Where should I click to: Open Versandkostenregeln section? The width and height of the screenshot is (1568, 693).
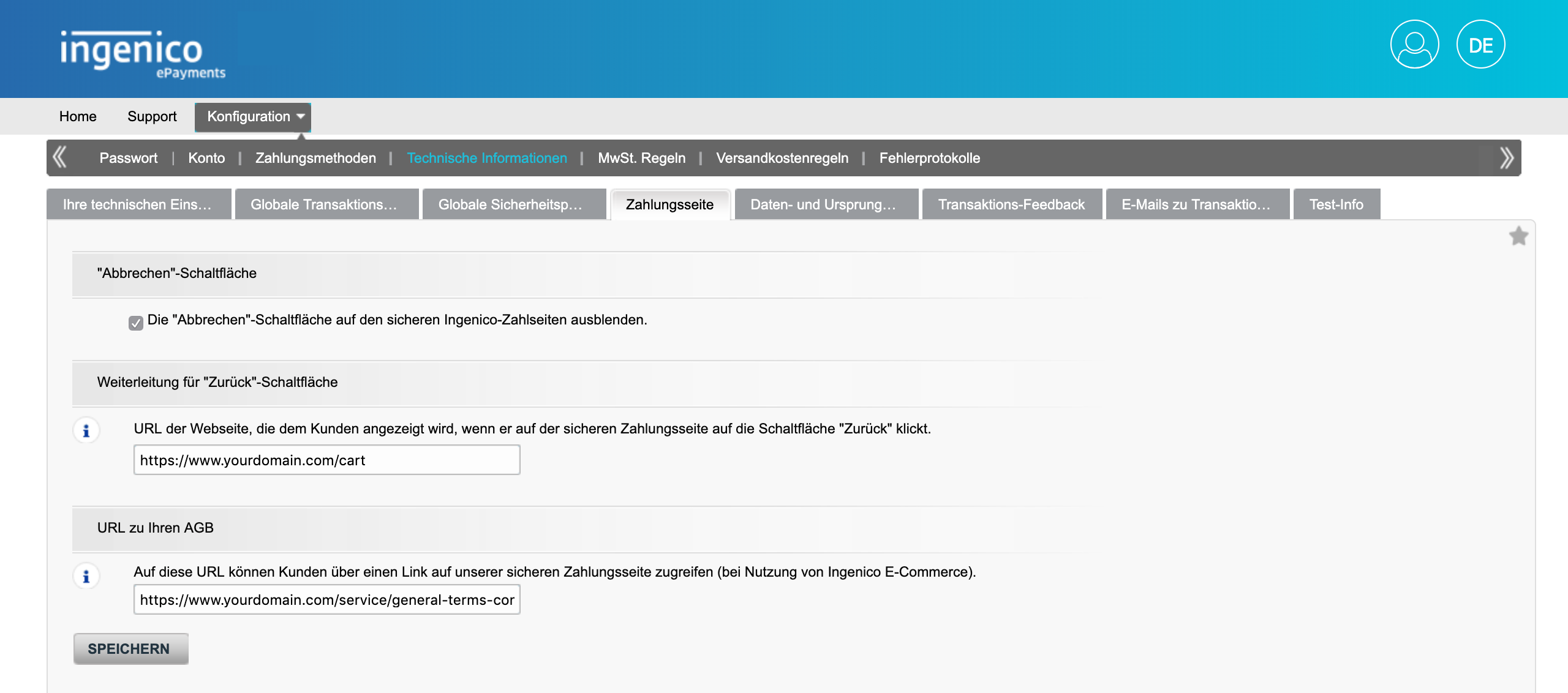pyautogui.click(x=782, y=158)
